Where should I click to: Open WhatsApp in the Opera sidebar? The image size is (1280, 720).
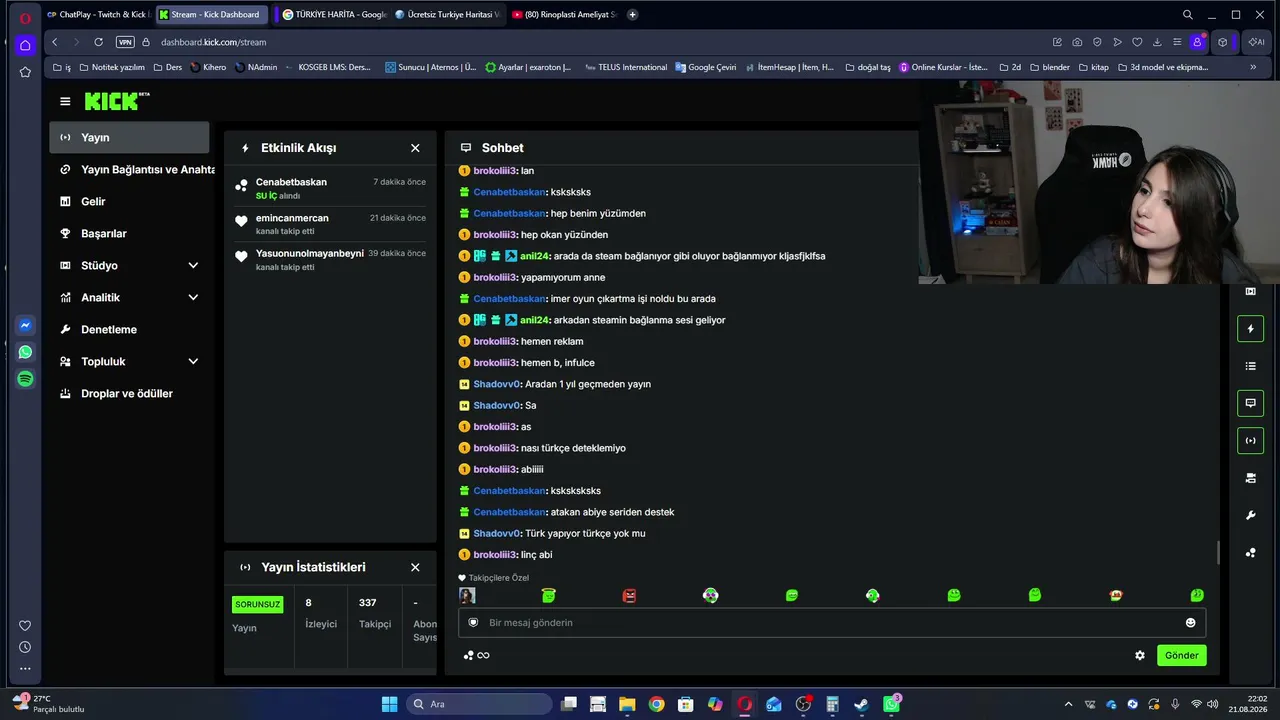25,352
